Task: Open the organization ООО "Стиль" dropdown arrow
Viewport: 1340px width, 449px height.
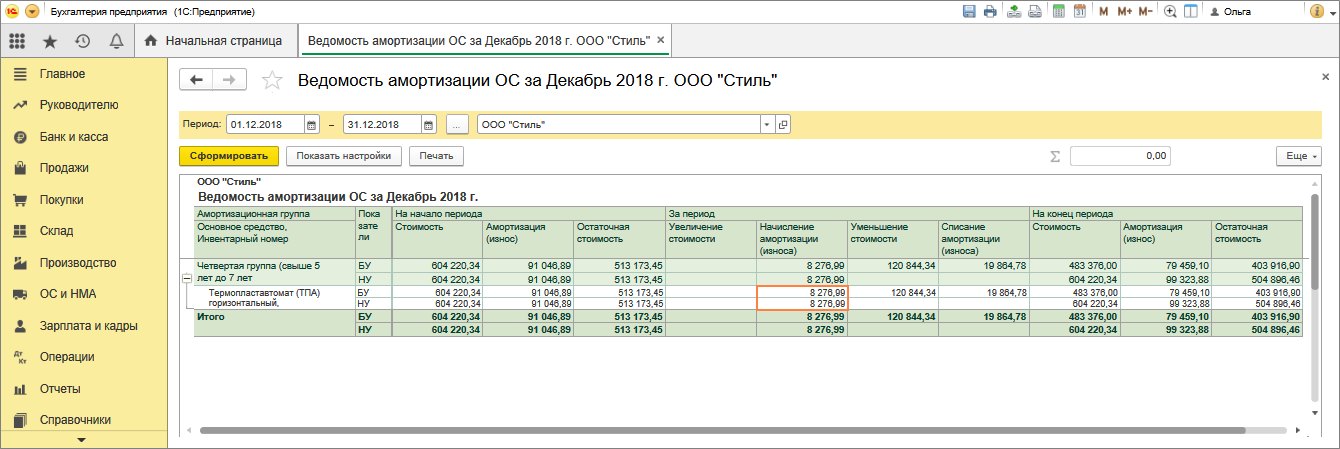Action: pos(767,125)
